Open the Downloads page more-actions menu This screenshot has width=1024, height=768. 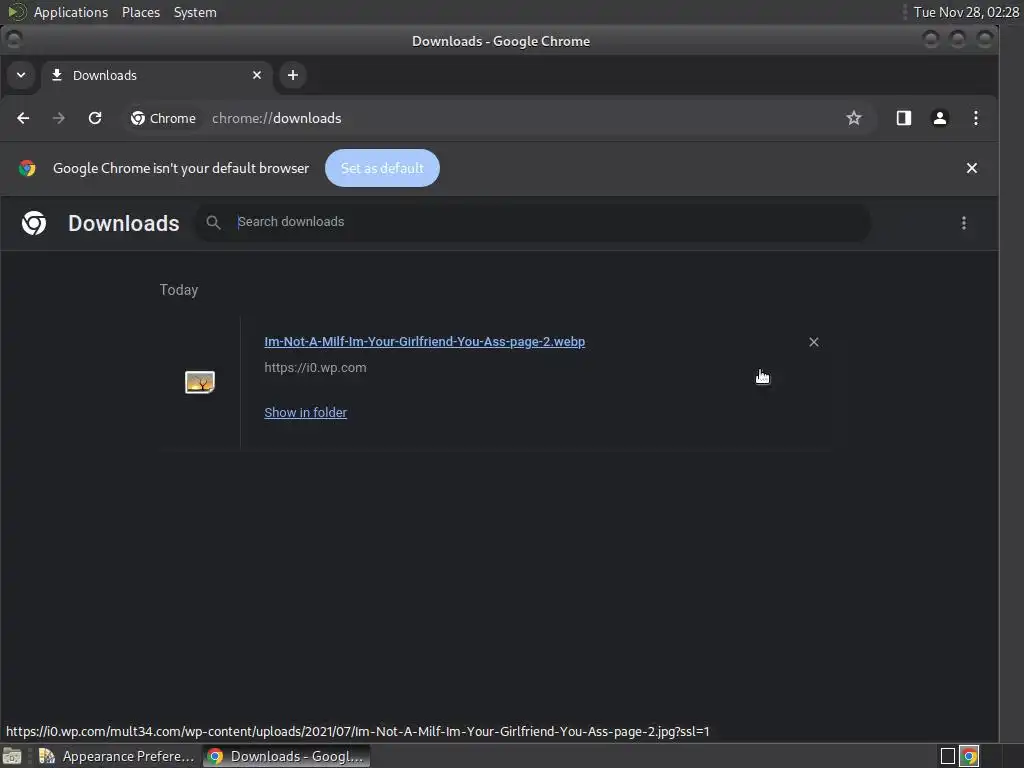964,223
